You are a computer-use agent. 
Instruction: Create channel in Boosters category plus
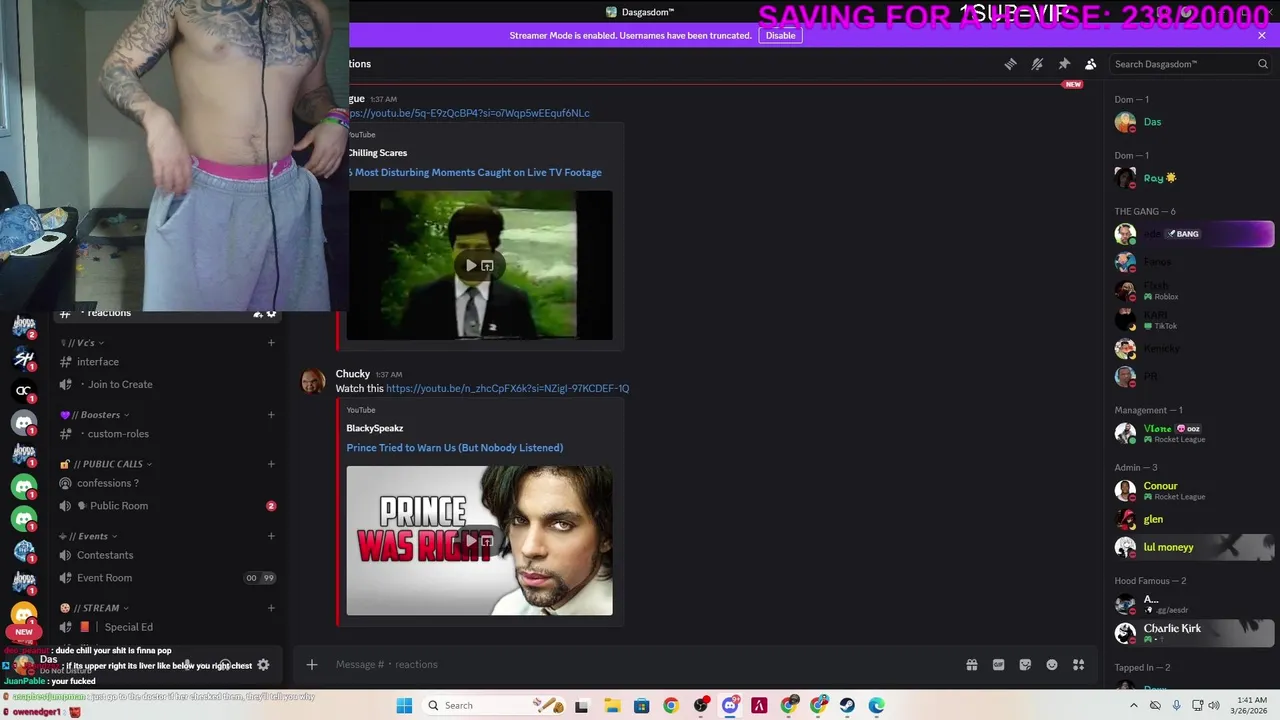click(x=271, y=415)
